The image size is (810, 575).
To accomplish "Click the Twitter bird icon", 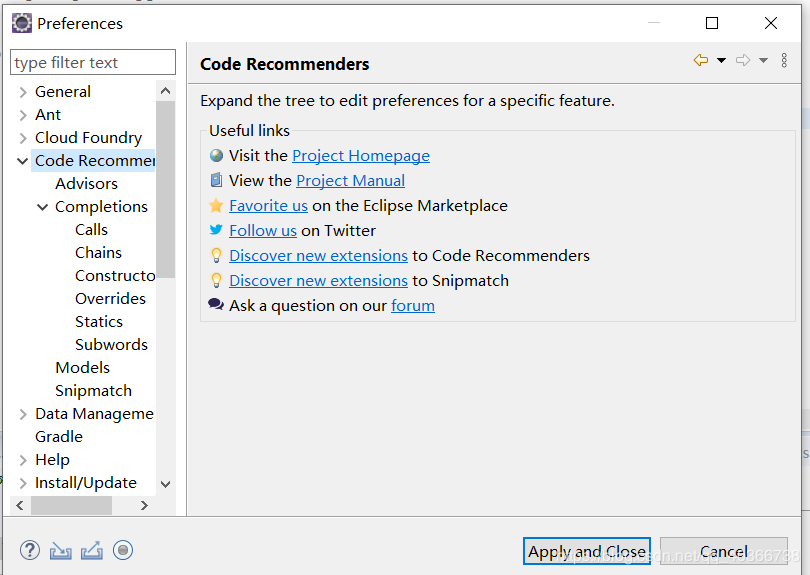I will pyautogui.click(x=216, y=230).
